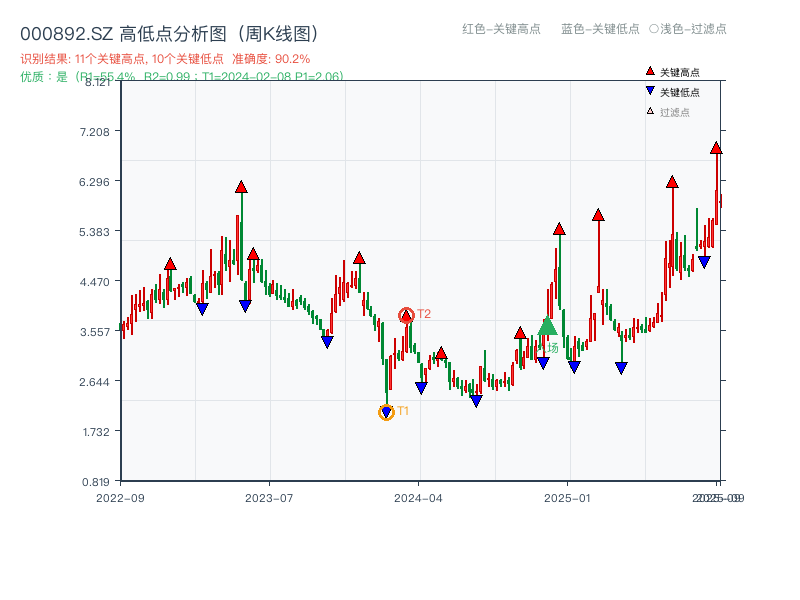Click the tallest red triangle above the rightmost peak
The width and height of the screenshot is (800, 600).
tap(716, 148)
